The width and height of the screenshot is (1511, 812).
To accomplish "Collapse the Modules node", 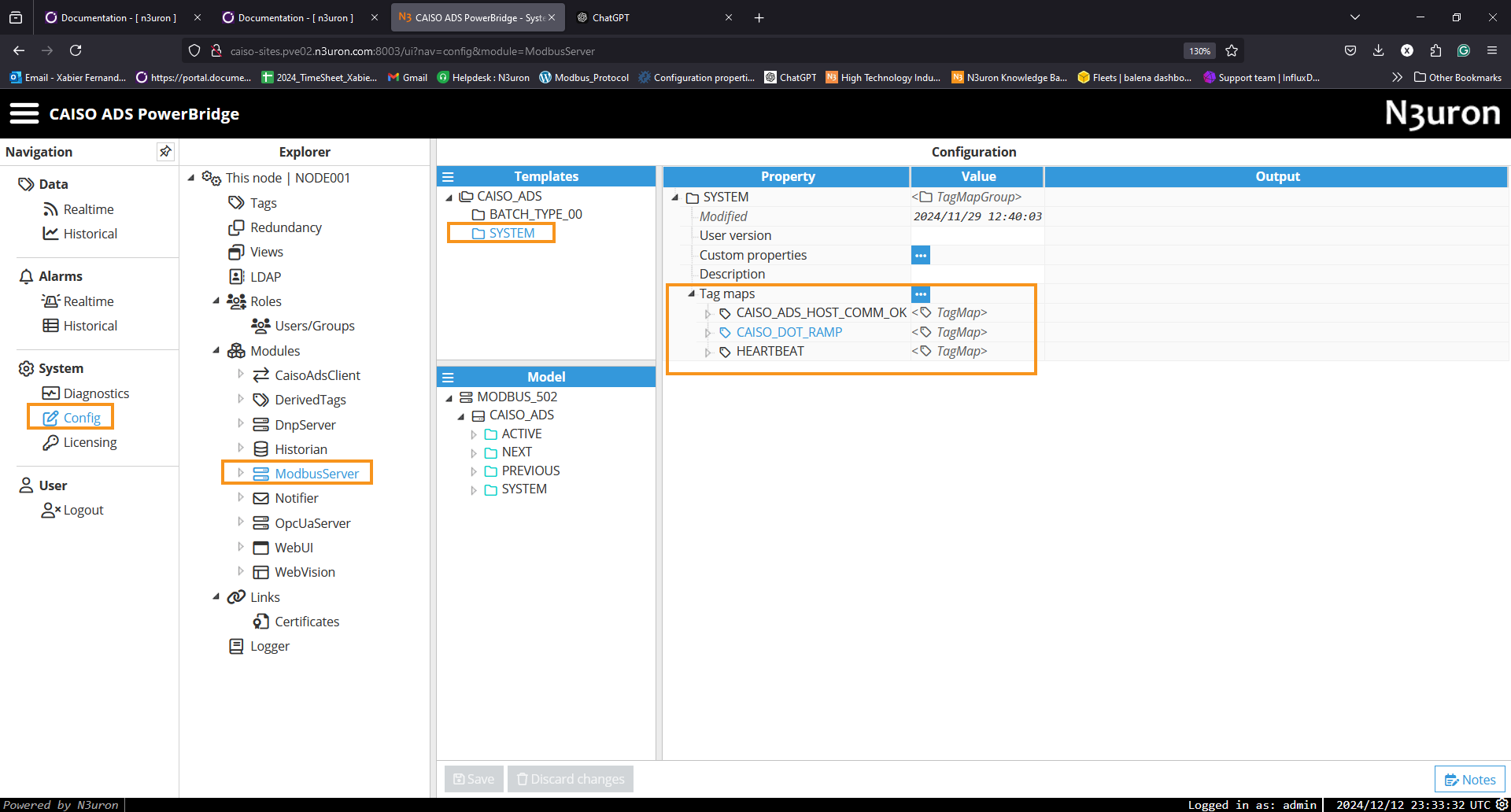I will click(x=216, y=350).
